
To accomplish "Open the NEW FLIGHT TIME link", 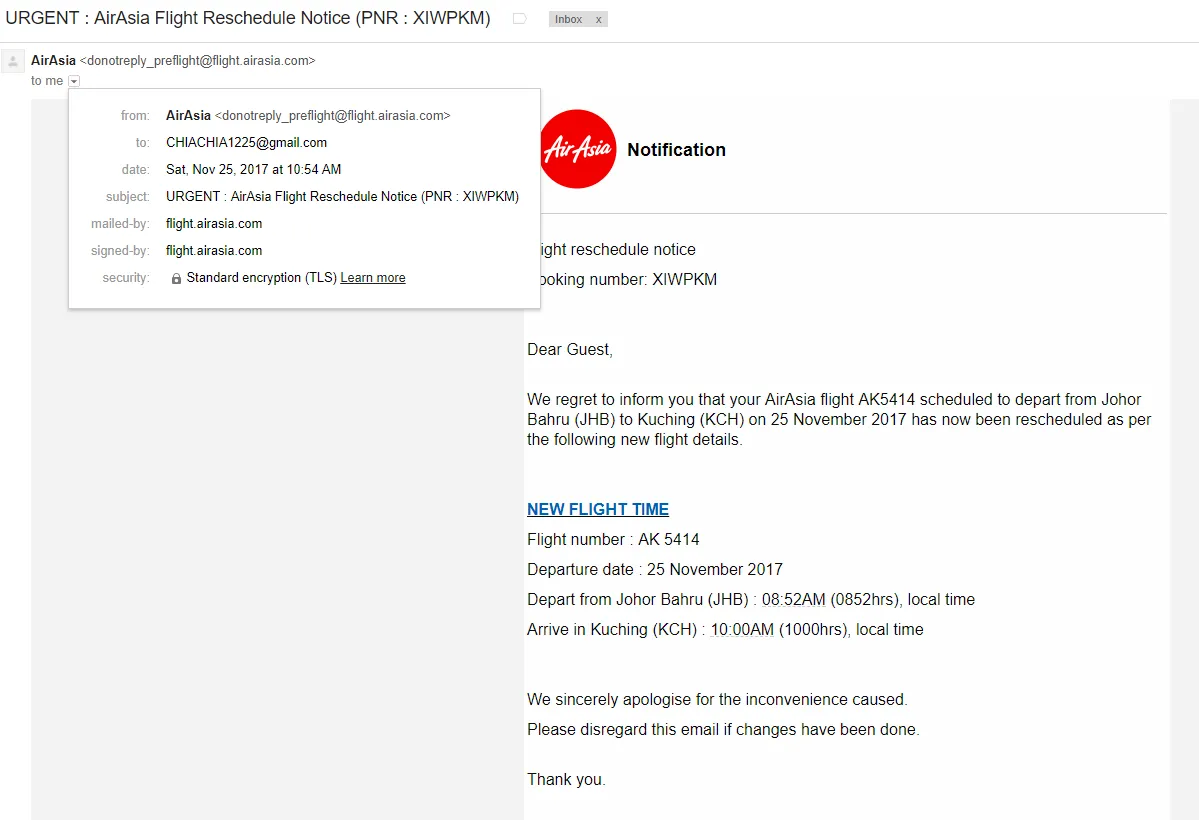I will pos(598,509).
